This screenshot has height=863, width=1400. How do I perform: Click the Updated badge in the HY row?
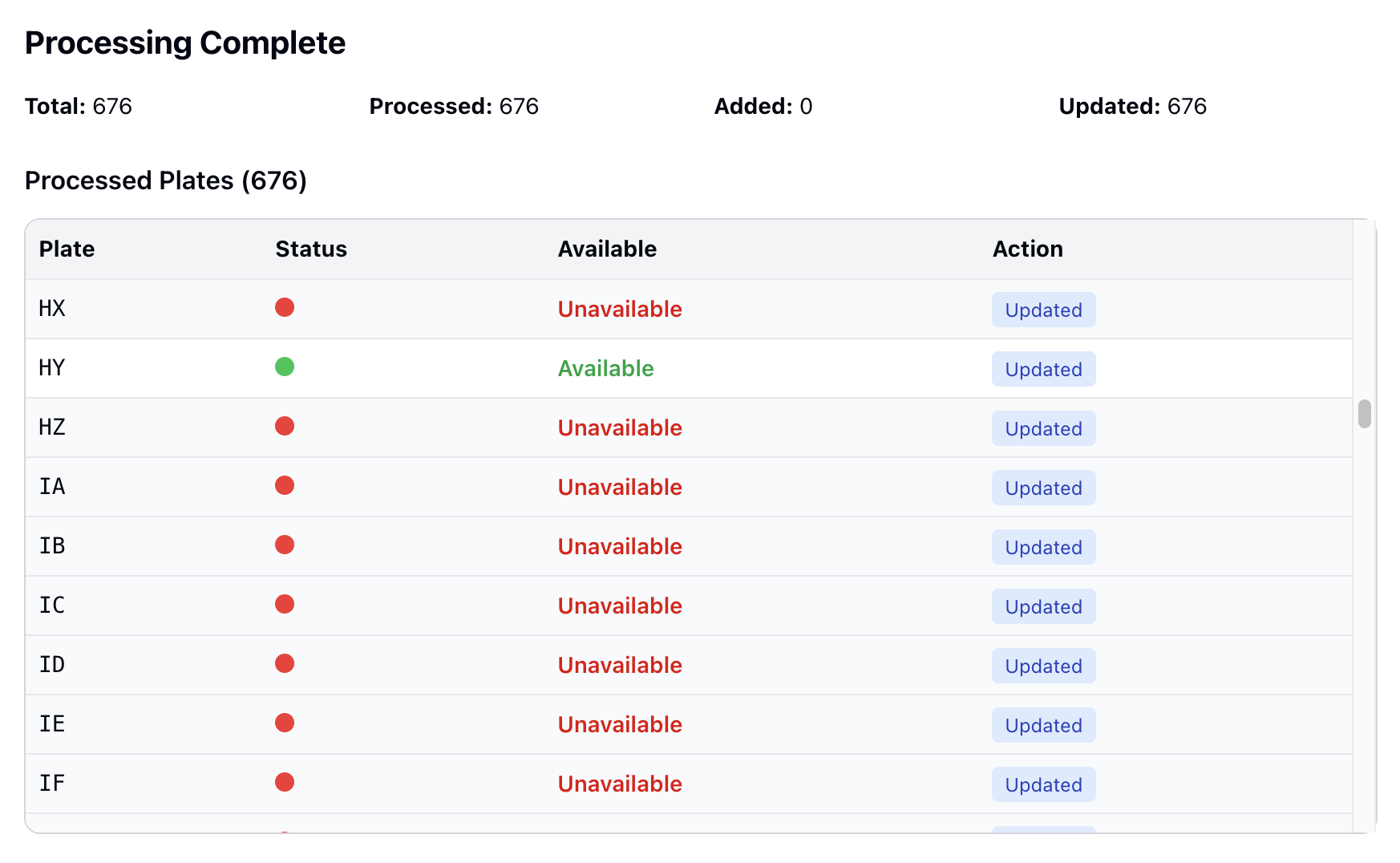[x=1043, y=369]
